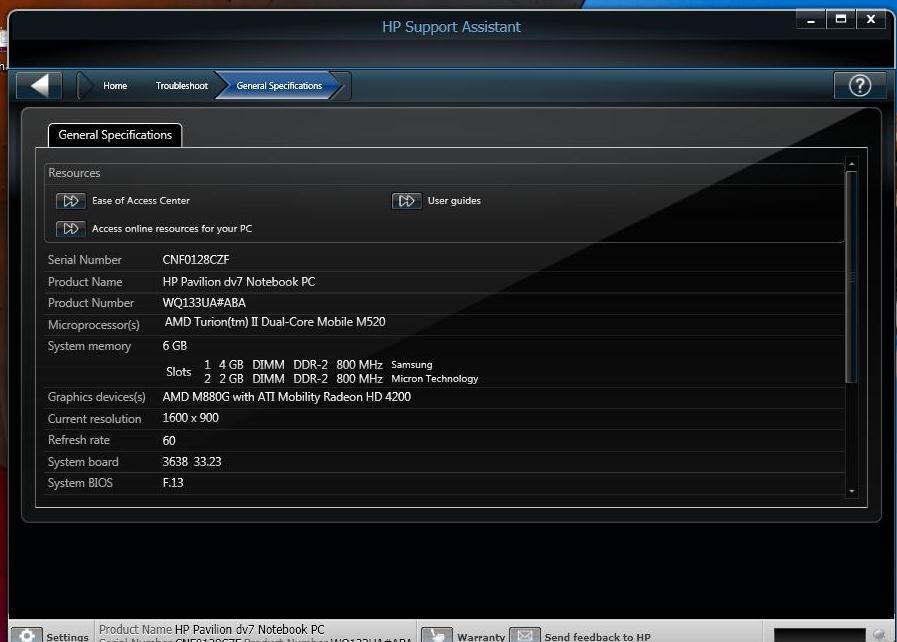Click the Micron Technology memory slot row
This screenshot has height=642, width=897.
pos(341,379)
